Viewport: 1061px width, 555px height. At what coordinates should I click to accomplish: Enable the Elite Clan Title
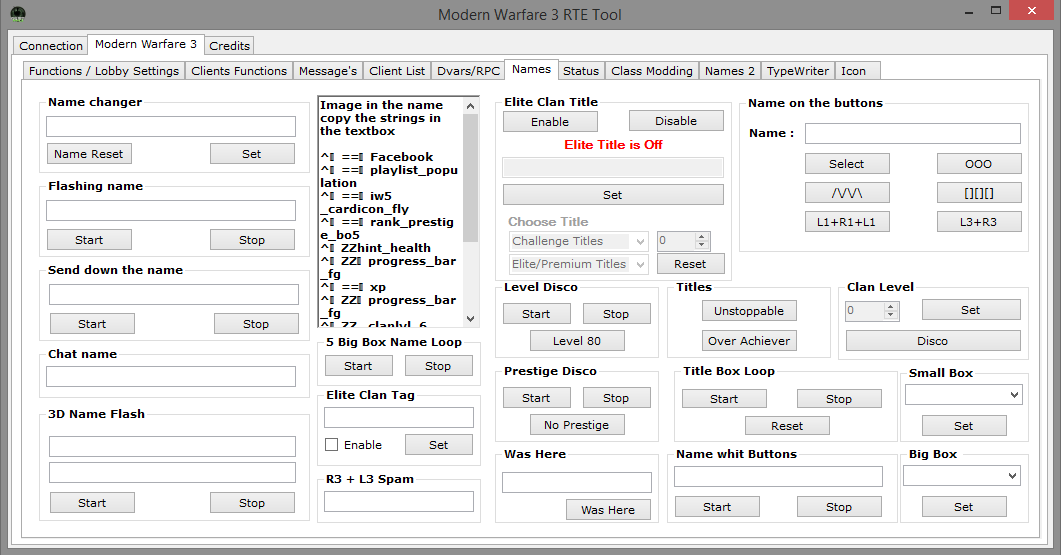[x=550, y=122]
